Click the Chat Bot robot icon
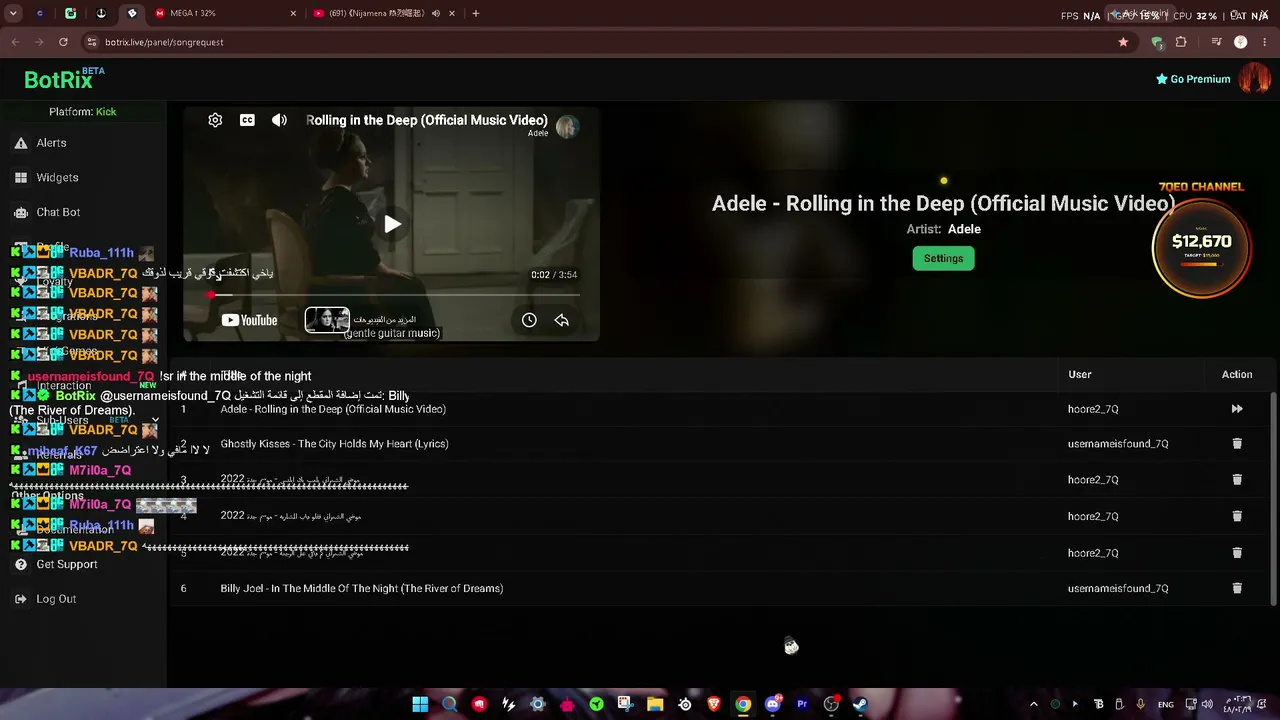This screenshot has height=720, width=1280. pyautogui.click(x=21, y=212)
